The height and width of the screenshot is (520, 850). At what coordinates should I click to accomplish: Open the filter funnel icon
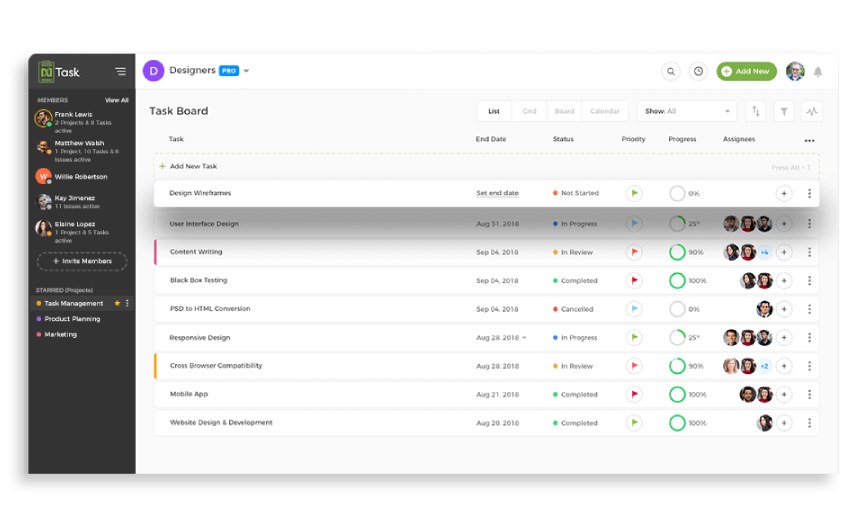point(784,111)
